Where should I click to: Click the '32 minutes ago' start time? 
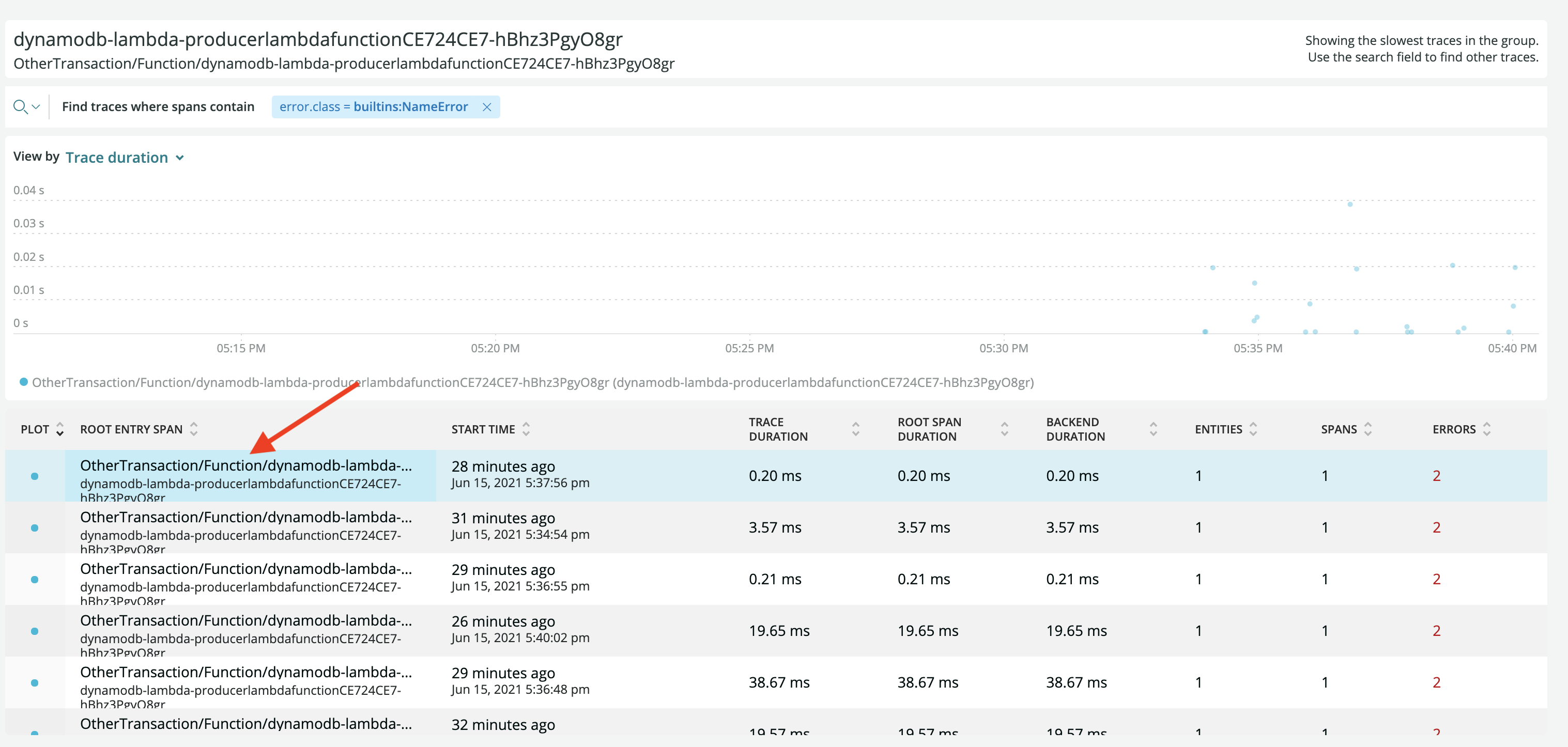[x=503, y=725]
